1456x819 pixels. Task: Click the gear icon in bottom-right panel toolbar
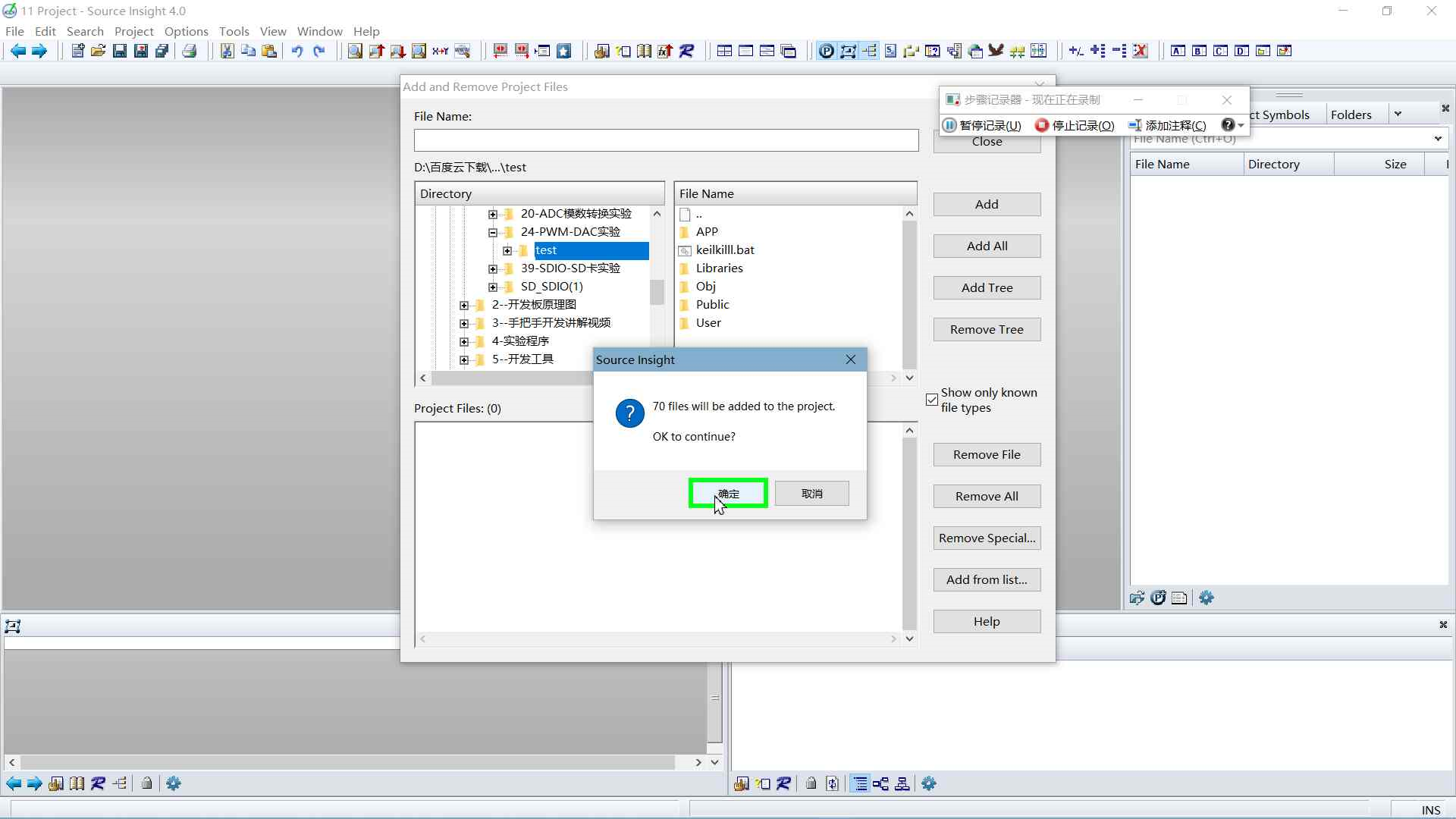(929, 783)
